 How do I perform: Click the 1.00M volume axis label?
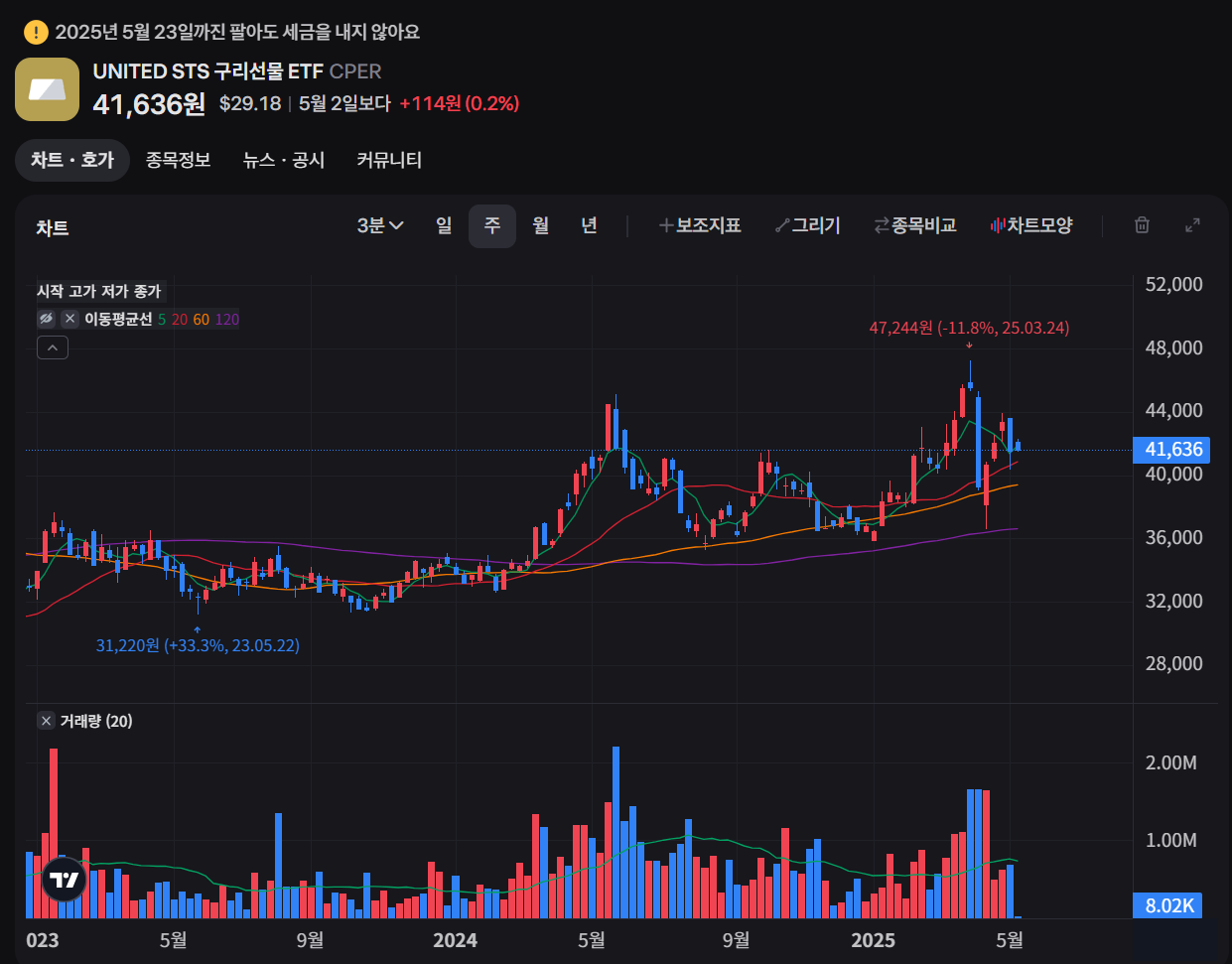[x=1171, y=841]
